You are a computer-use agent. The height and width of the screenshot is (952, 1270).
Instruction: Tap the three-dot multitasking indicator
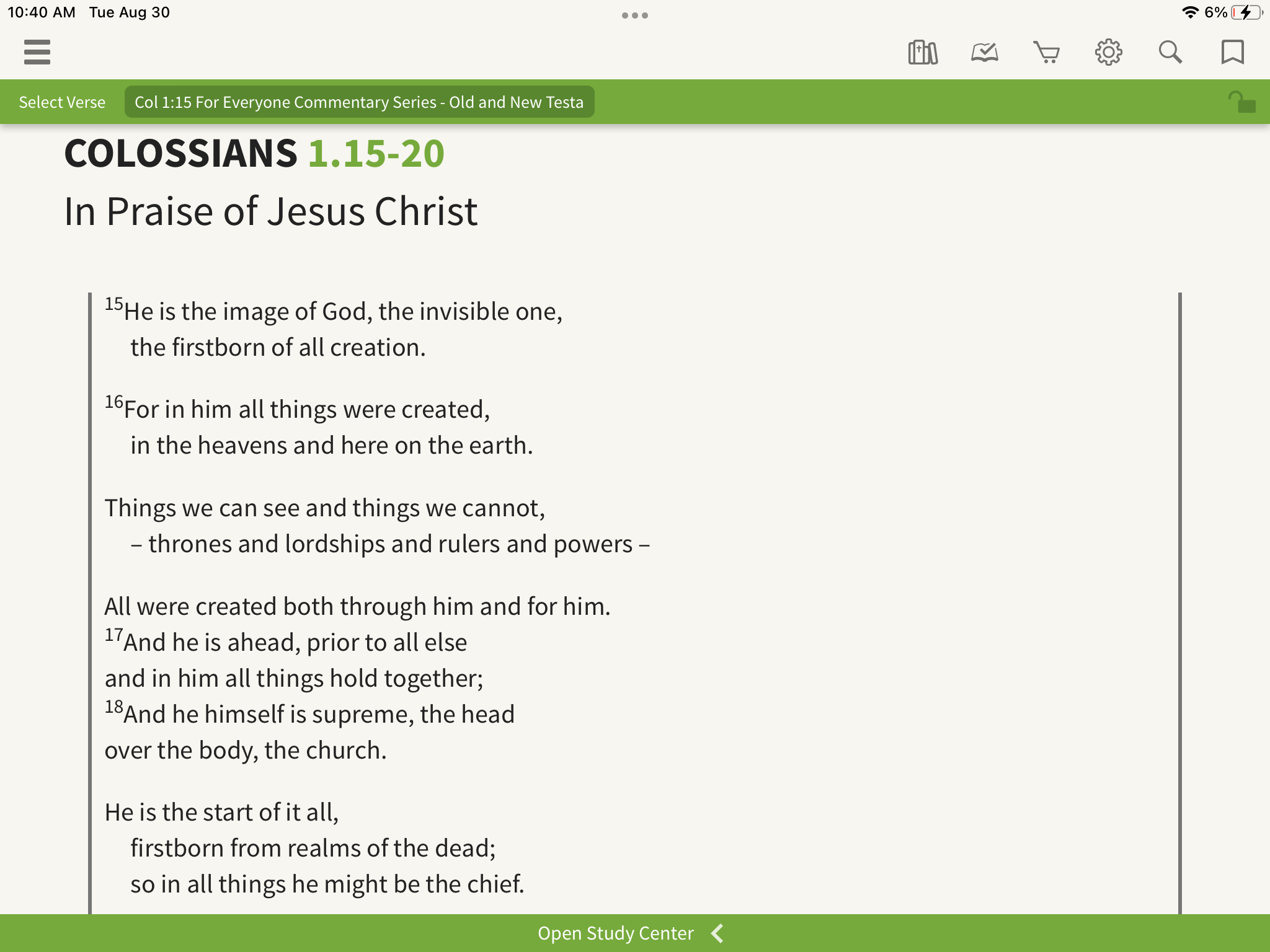[x=634, y=15]
